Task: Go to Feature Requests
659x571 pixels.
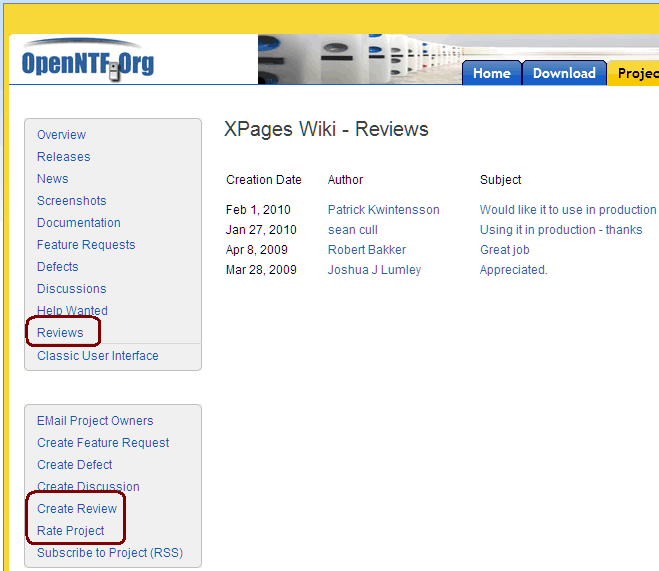Action: coord(86,245)
